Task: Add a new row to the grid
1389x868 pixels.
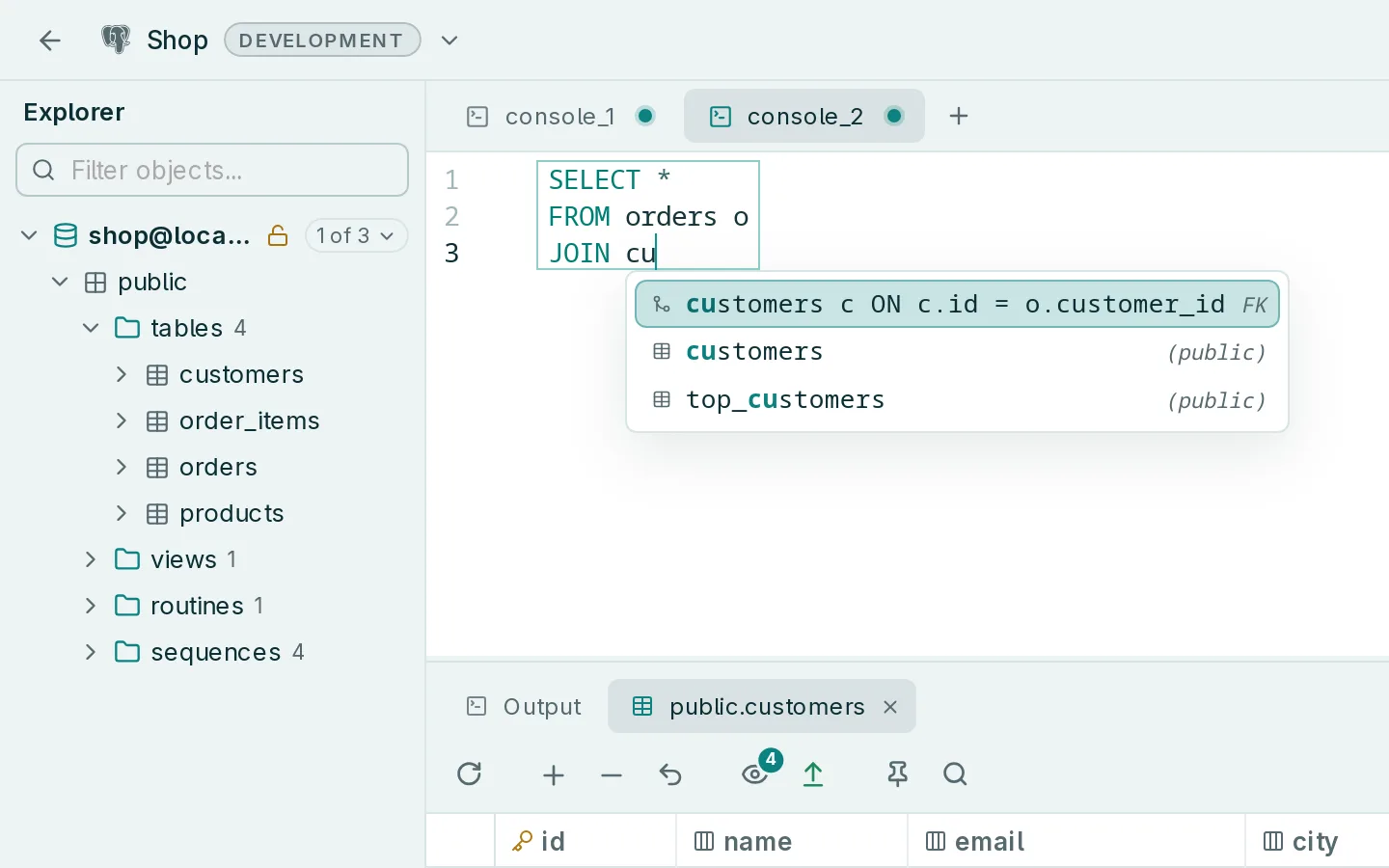Action: 554,774
